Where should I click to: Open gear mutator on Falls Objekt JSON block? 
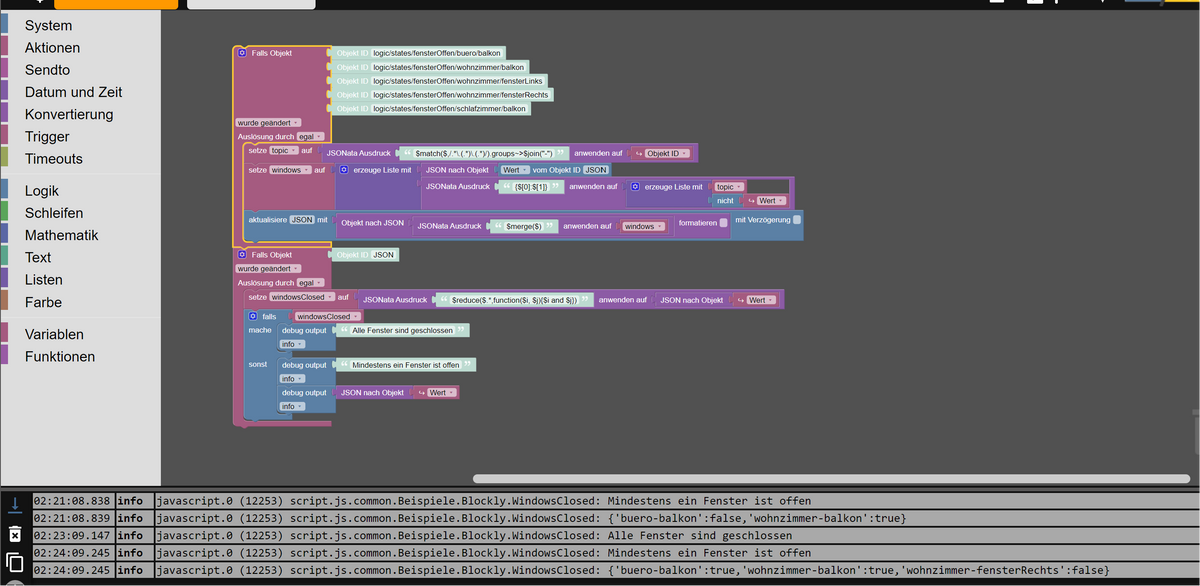242,255
